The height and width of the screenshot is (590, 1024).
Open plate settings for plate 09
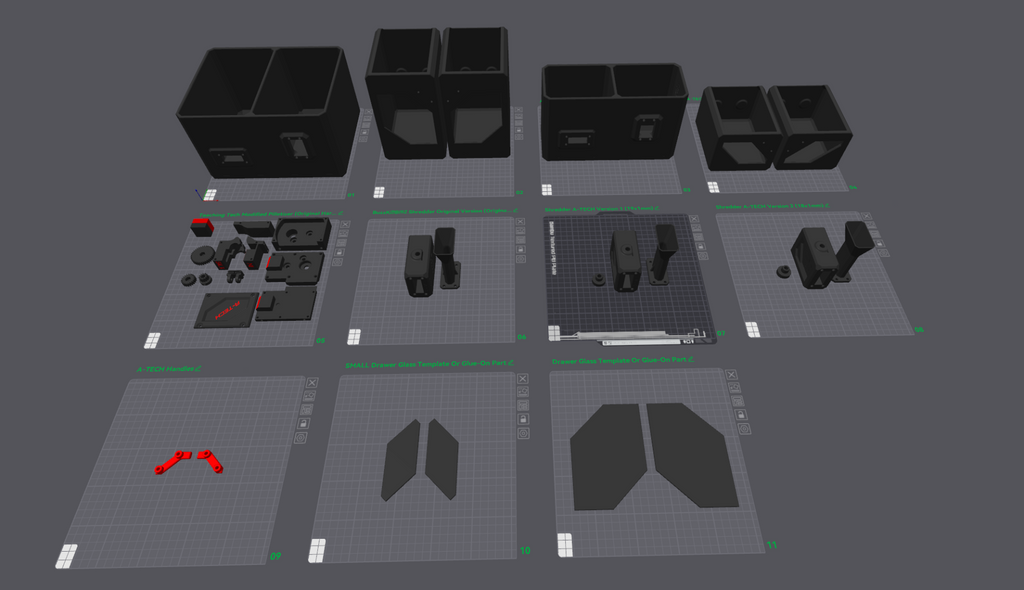pyautogui.click(x=300, y=438)
